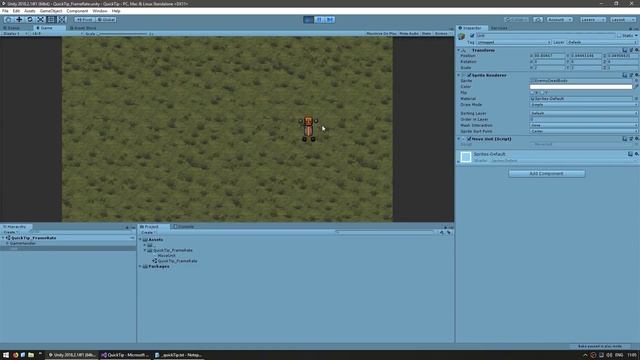640x360 pixels.
Task: Click the Step frame button
Action: (330, 20)
